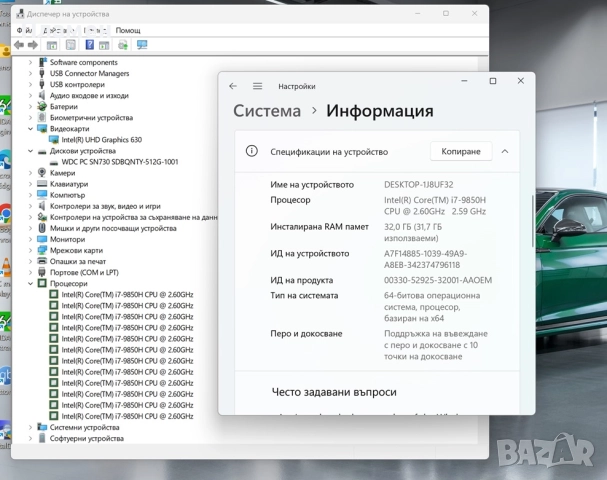The height and width of the screenshot is (480, 607).
Task: Click the scan for hardware changes monitor icon
Action: (x=142, y=45)
